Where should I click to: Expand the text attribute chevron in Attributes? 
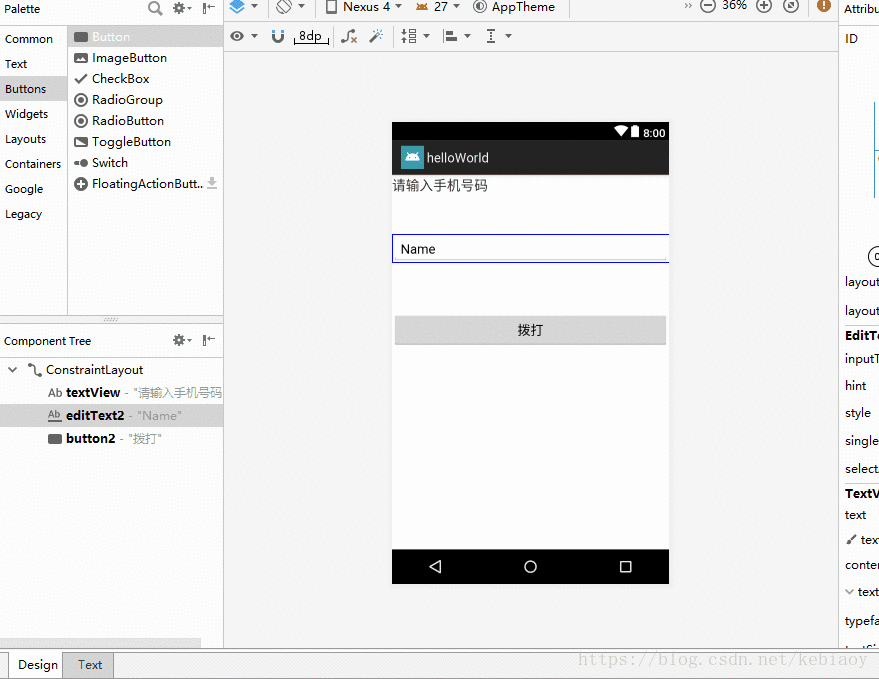[x=850, y=592]
